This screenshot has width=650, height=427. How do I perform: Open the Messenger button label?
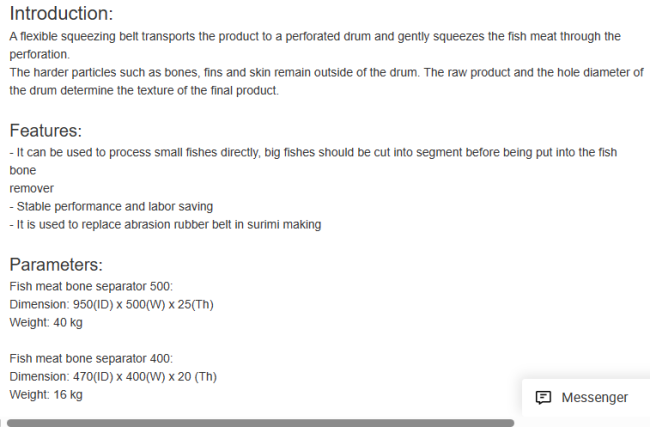594,398
